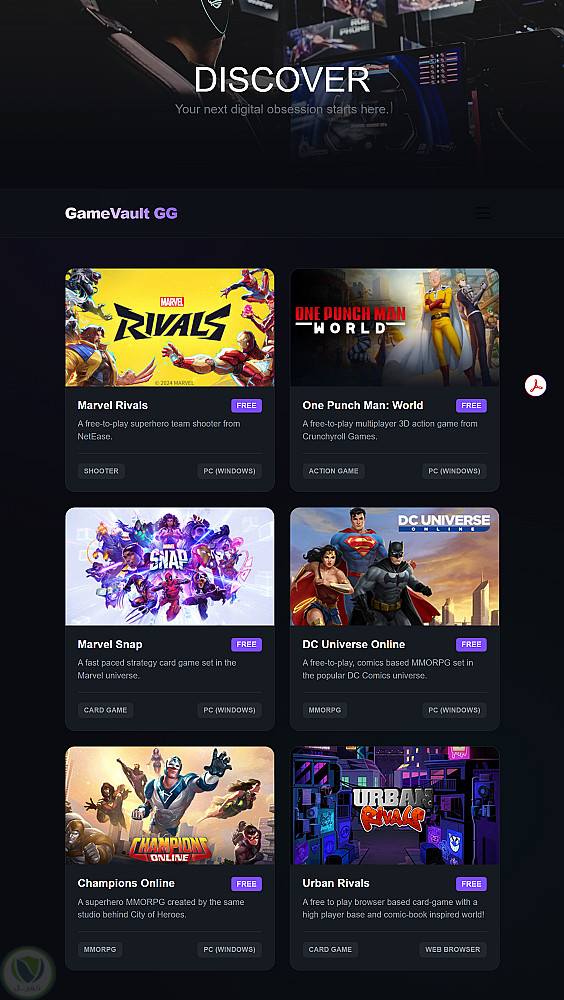Select the SHOOTER genre tag

pyautogui.click(x=101, y=471)
